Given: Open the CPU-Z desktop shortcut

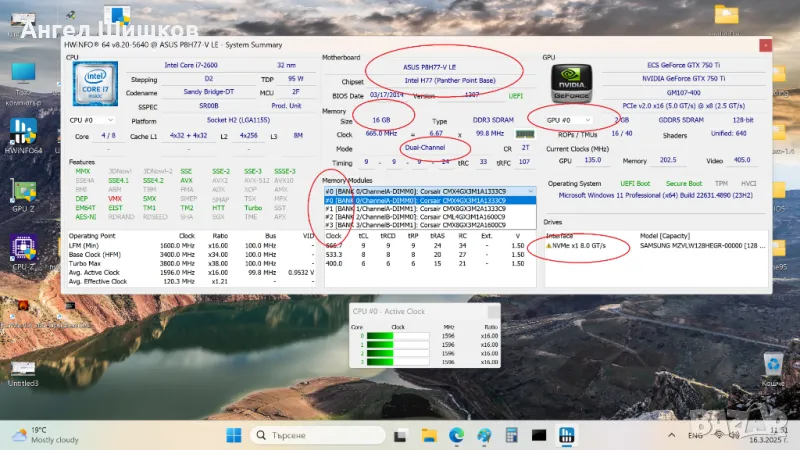Looking at the screenshot, I should (23, 250).
